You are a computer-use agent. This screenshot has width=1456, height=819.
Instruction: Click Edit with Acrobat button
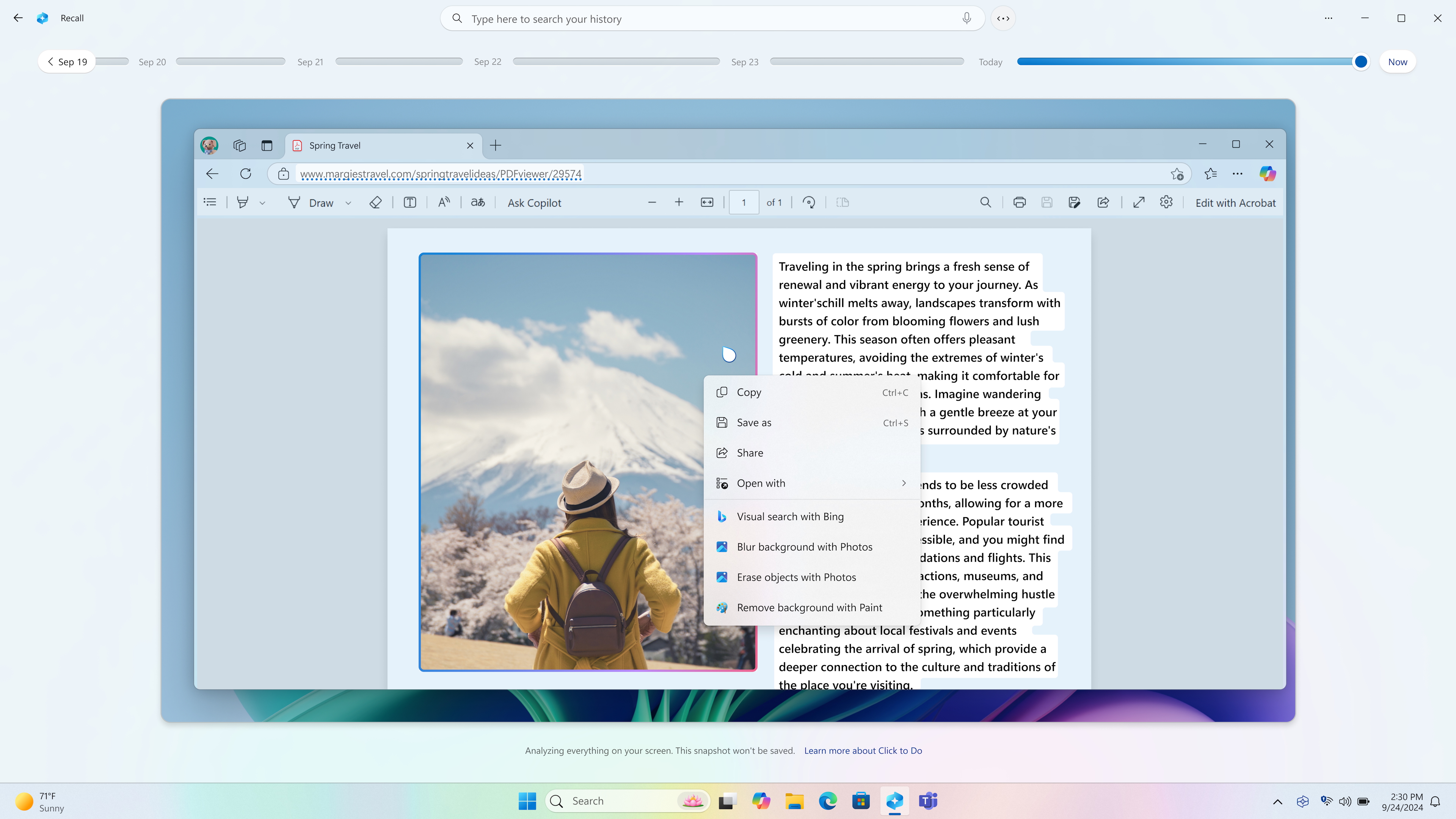pos(1236,203)
